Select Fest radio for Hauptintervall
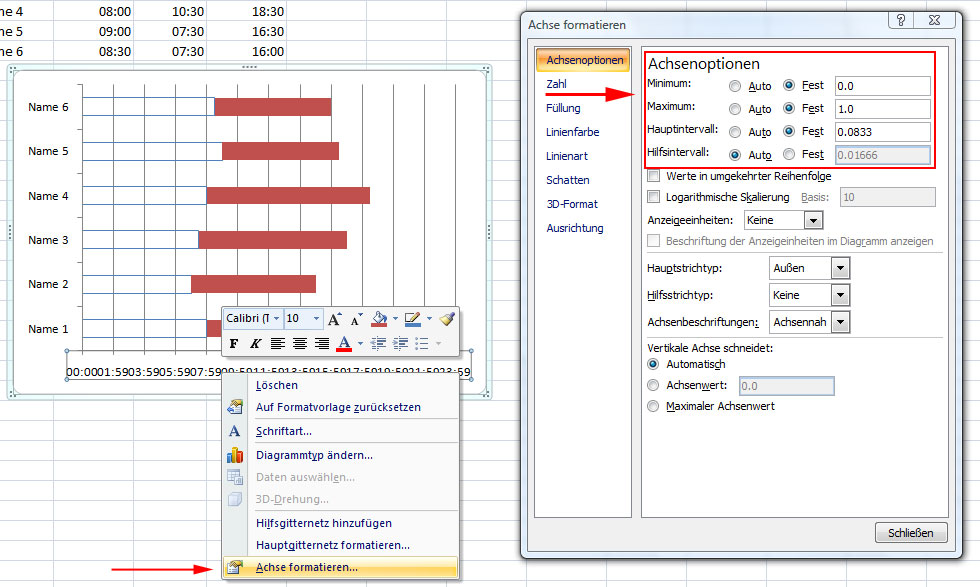The image size is (980, 587). click(789, 131)
